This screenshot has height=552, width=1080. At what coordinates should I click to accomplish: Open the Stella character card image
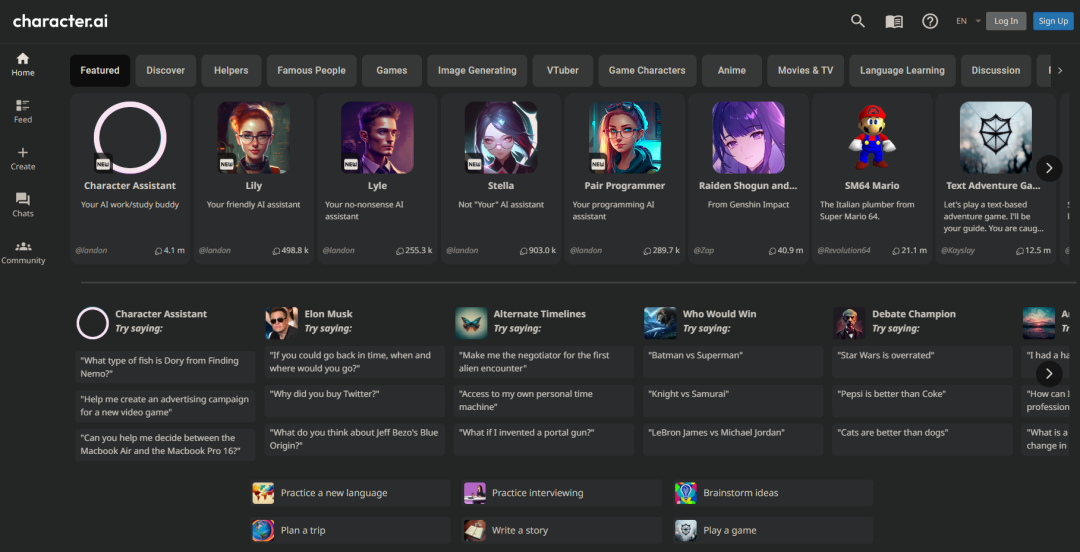(501, 137)
